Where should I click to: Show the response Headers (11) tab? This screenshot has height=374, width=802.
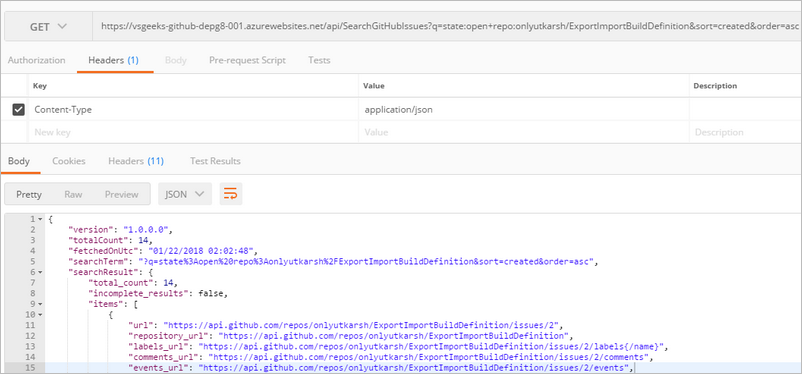coord(136,161)
